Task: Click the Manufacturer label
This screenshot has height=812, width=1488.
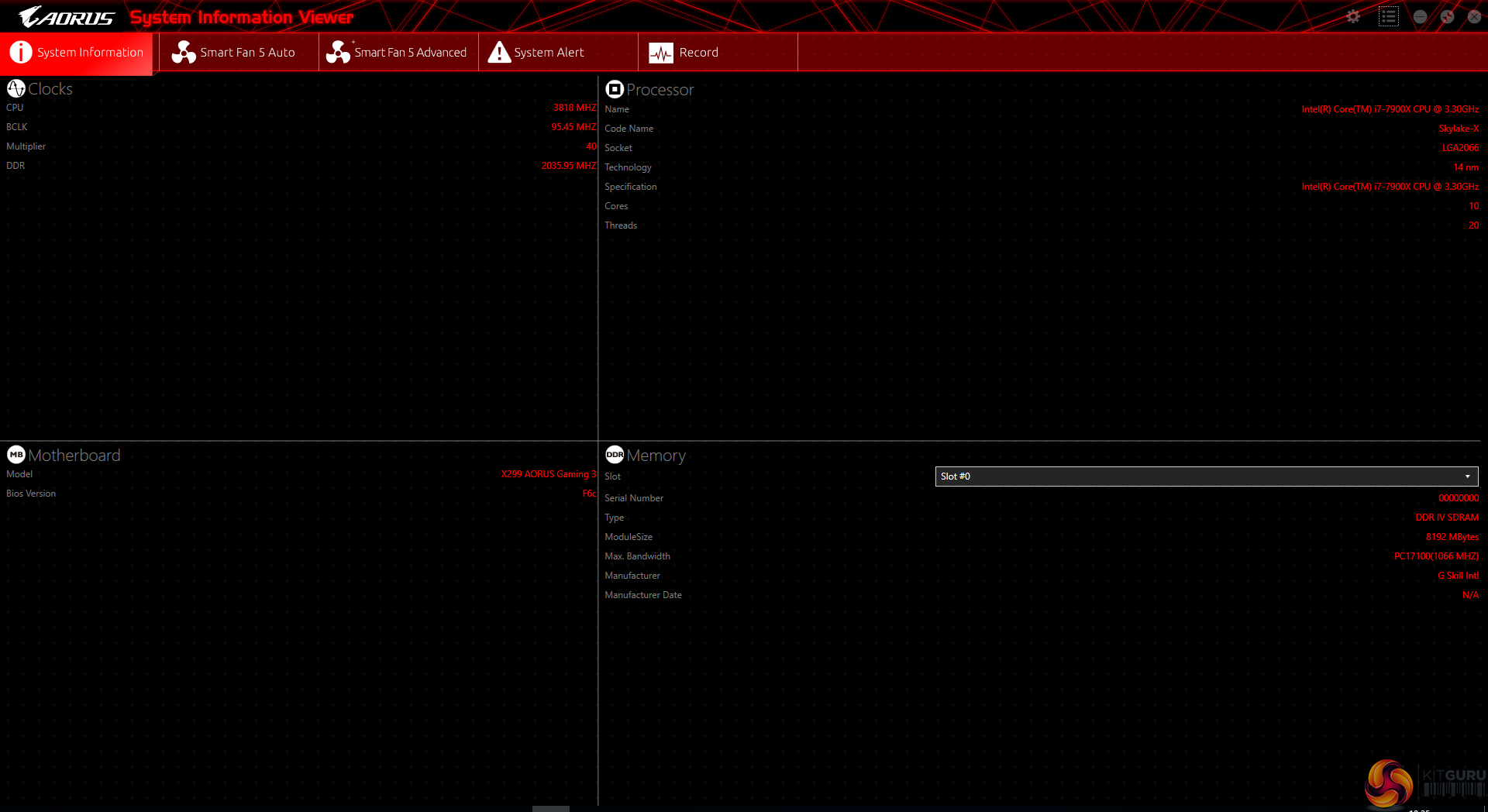Action: point(632,576)
